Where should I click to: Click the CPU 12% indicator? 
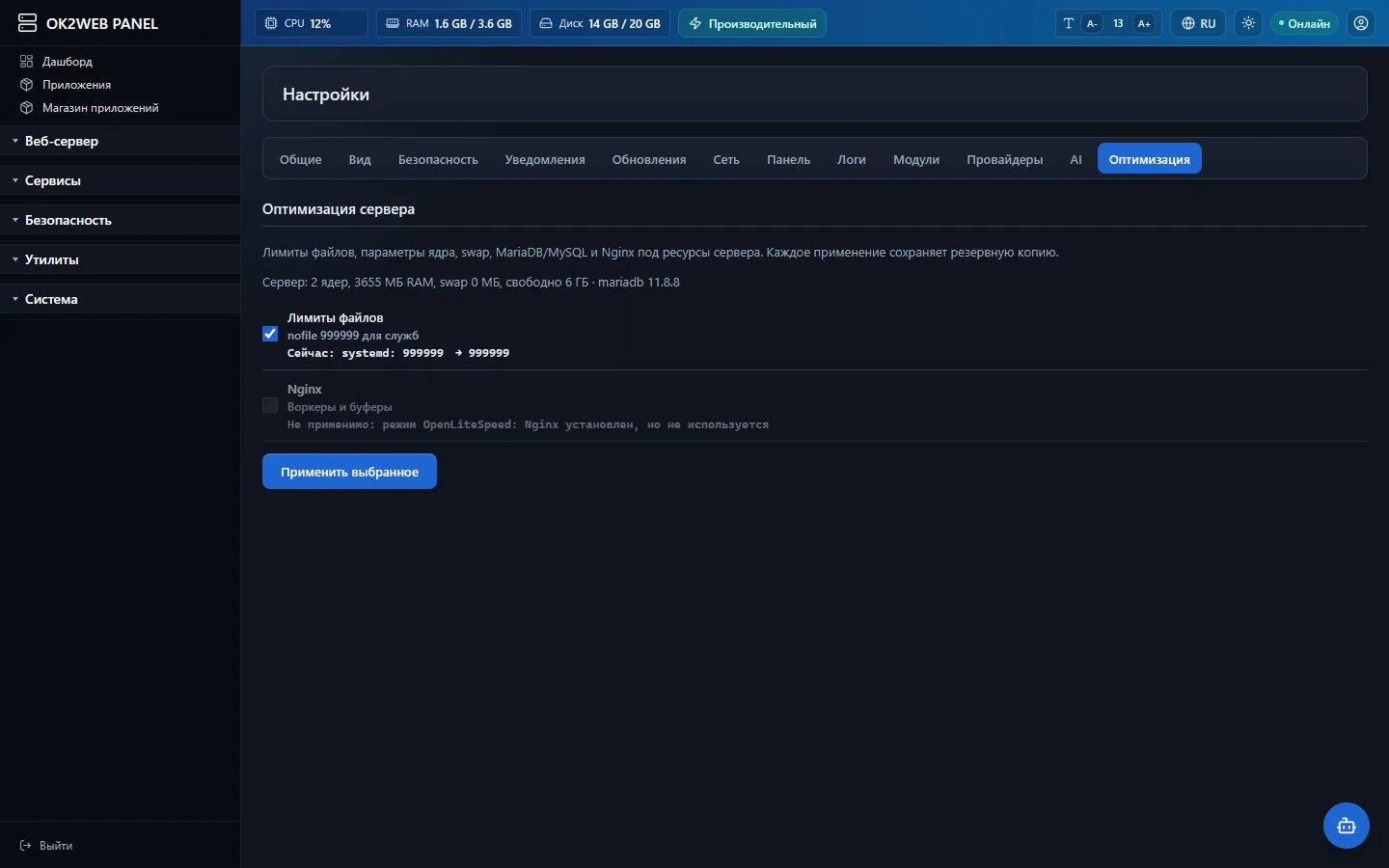tap(311, 23)
